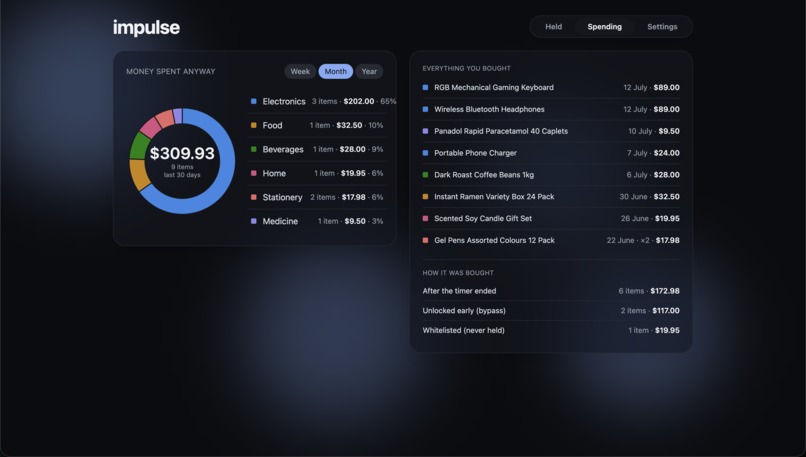The height and width of the screenshot is (457, 806).
Task: Select Wireless Bluetooth Headphones purchase
Action: coord(551,109)
